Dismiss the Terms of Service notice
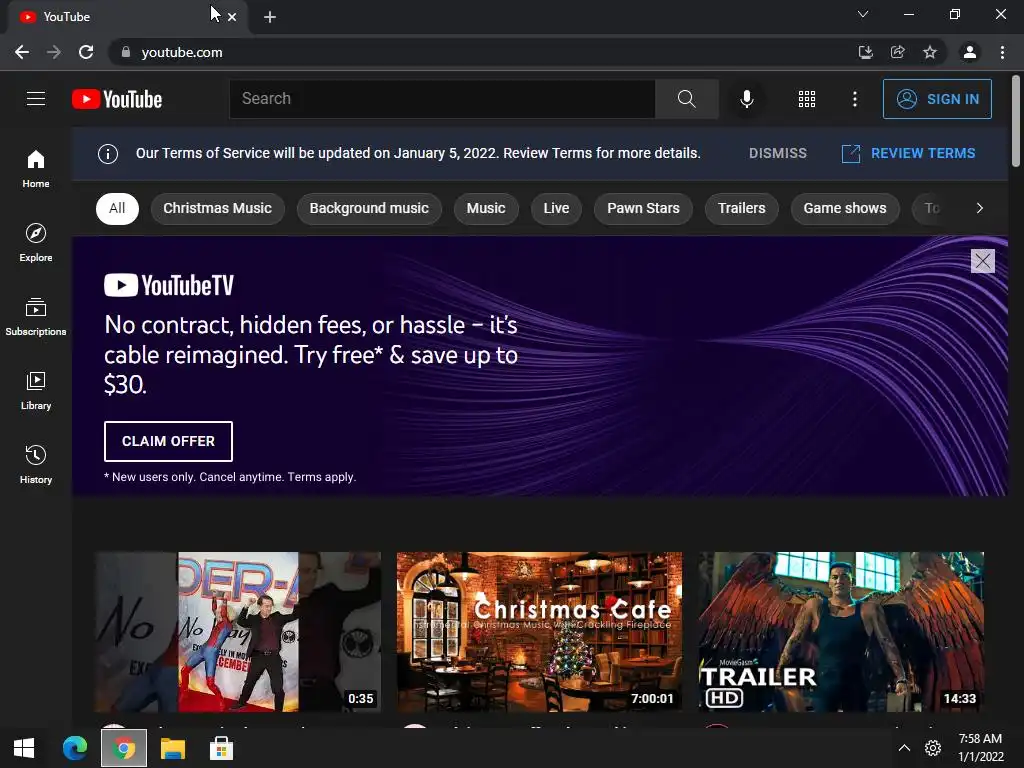The image size is (1024, 768). coord(777,153)
